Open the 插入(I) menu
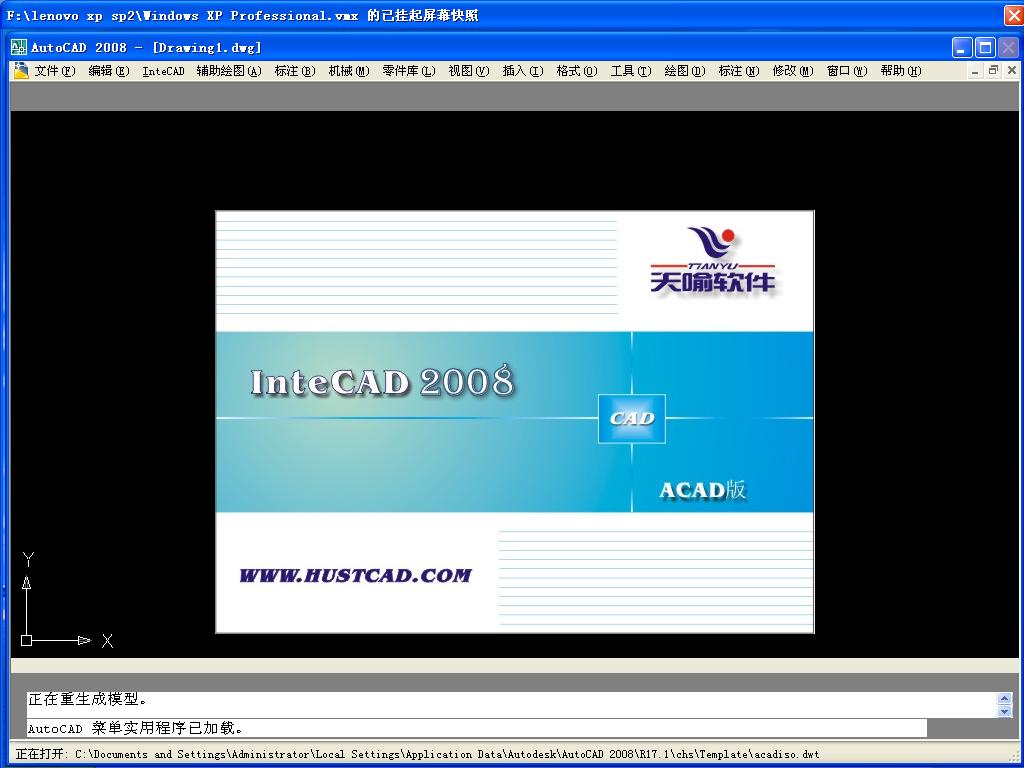The width and height of the screenshot is (1024, 768). pos(522,71)
